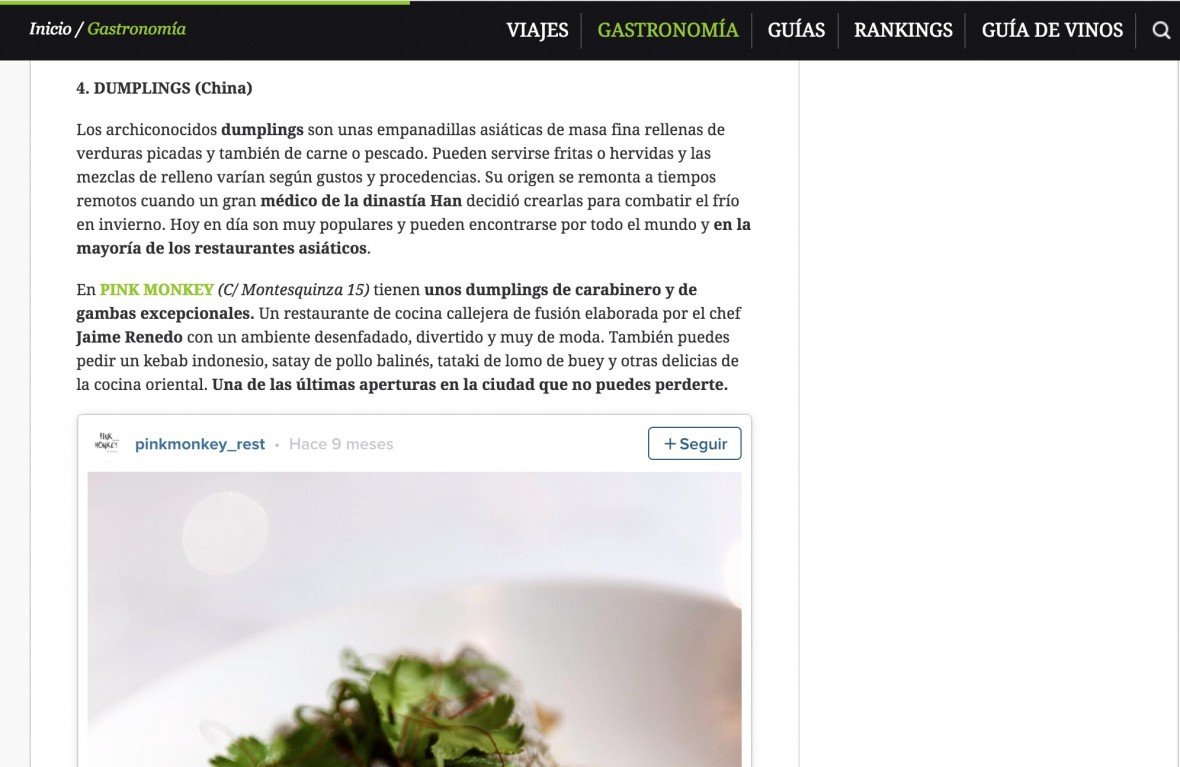Screen dimensions: 1180x767
Task: Click the C/ Montesquinza 15 address text
Action: click(x=293, y=290)
